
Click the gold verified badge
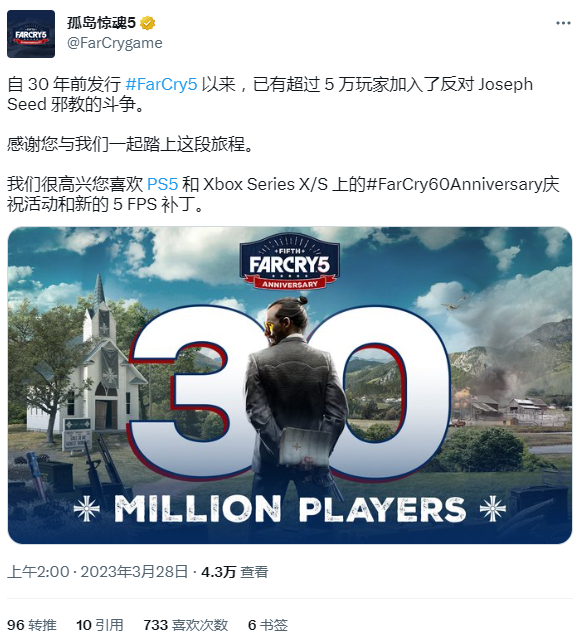click(148, 23)
